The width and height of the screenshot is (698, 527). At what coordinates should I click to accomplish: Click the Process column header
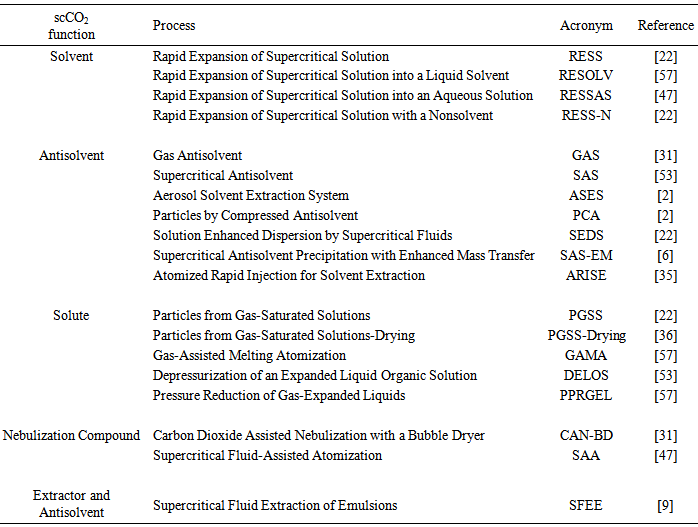(x=174, y=25)
